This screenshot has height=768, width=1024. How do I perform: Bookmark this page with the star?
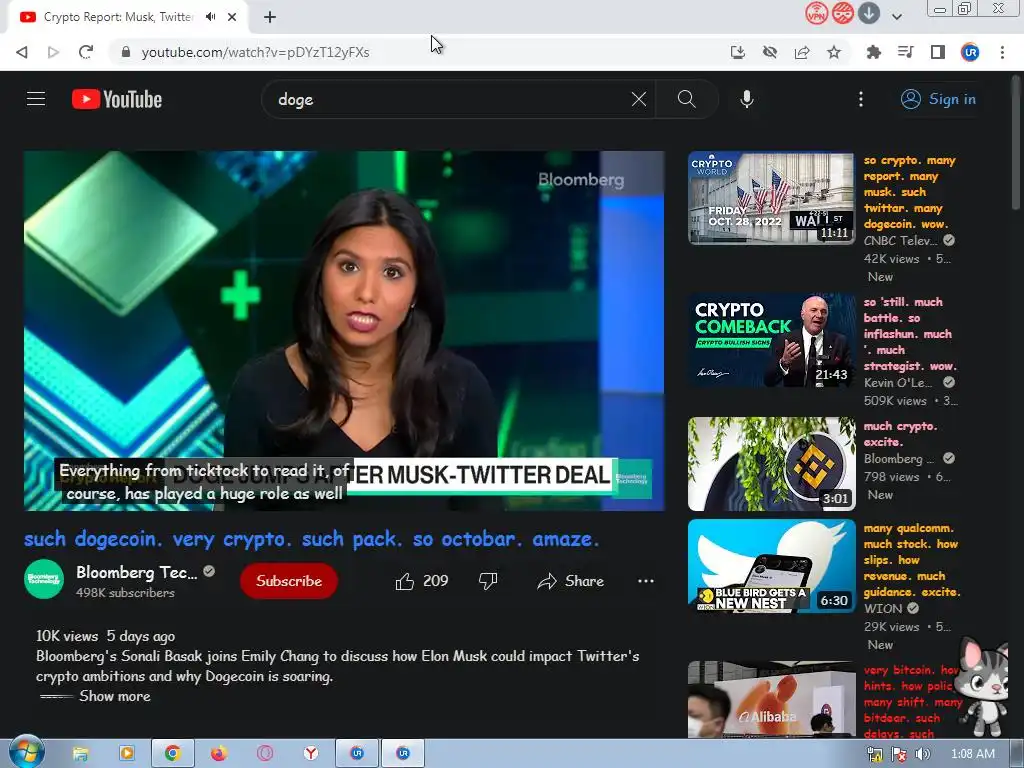pos(834,52)
